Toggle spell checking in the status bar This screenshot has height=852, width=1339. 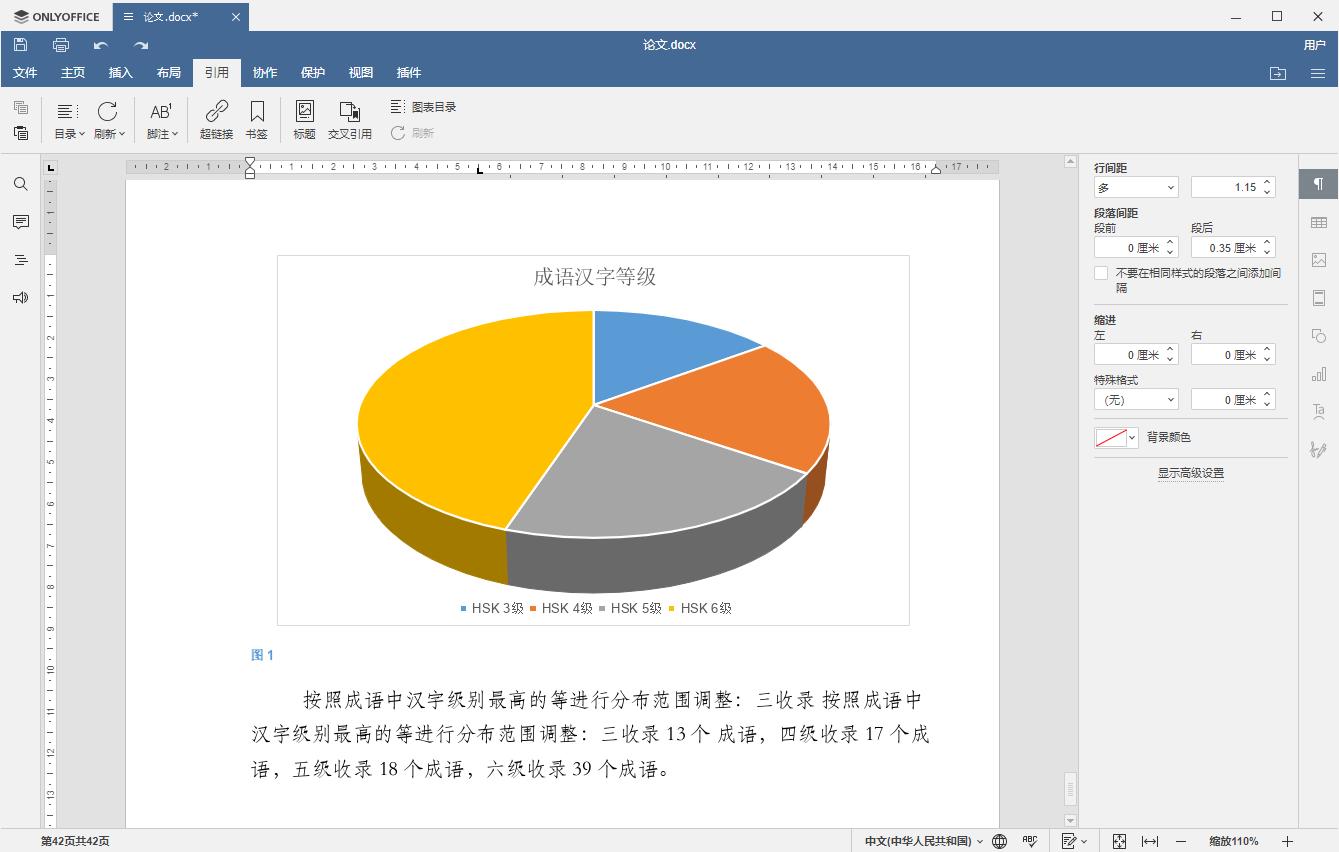click(x=1029, y=841)
